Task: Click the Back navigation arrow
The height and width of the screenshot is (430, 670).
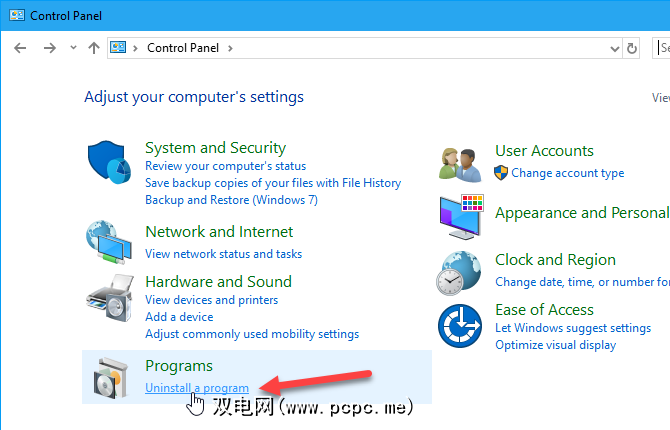Action: [x=21, y=48]
